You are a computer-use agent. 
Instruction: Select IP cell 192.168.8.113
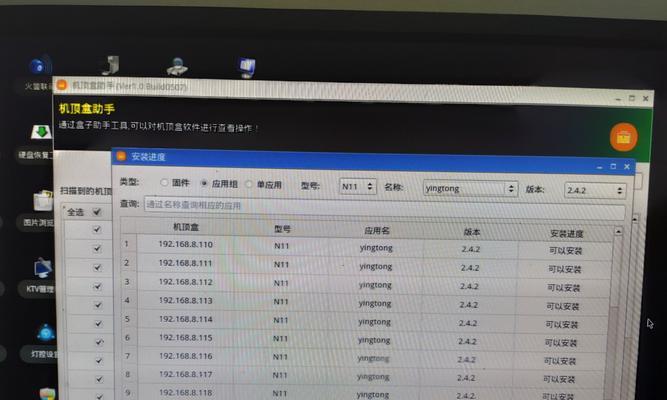click(x=185, y=300)
